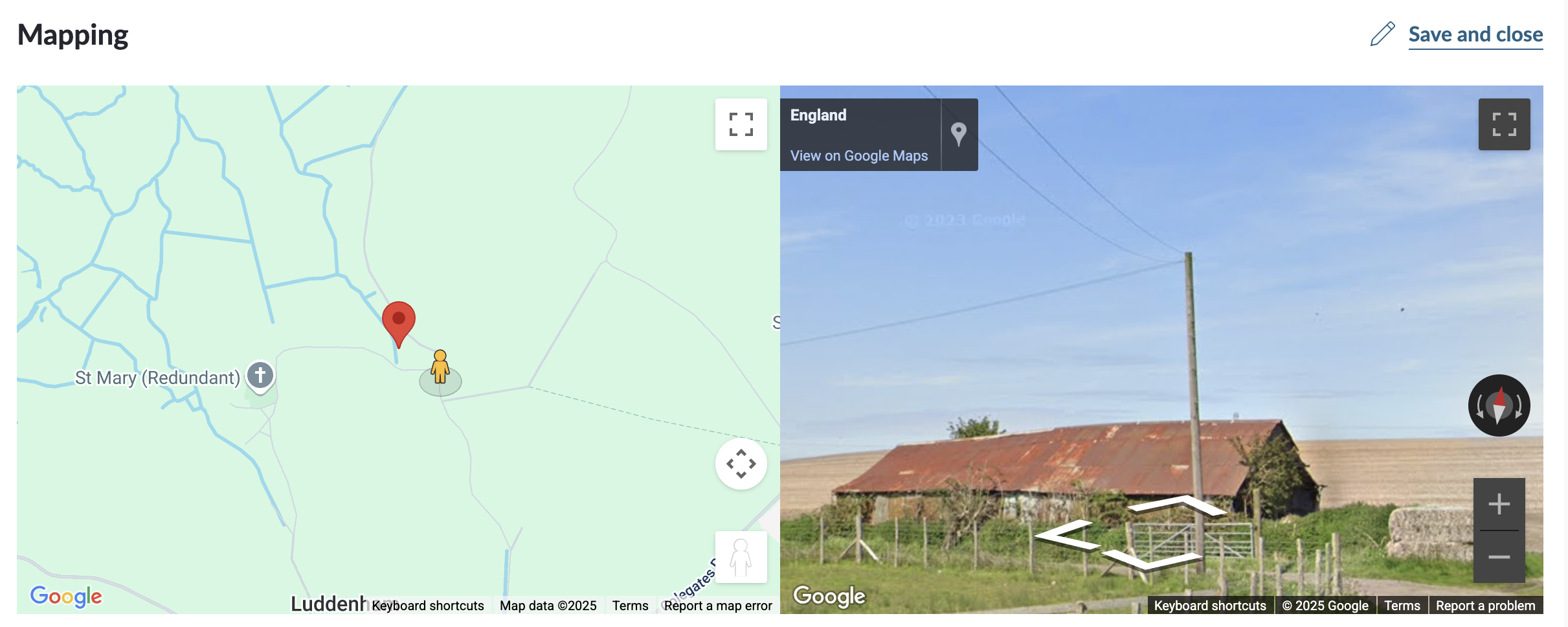Screen dimensions: 1568x627
Task: Open the Street View Terms link
Action: point(1402,606)
